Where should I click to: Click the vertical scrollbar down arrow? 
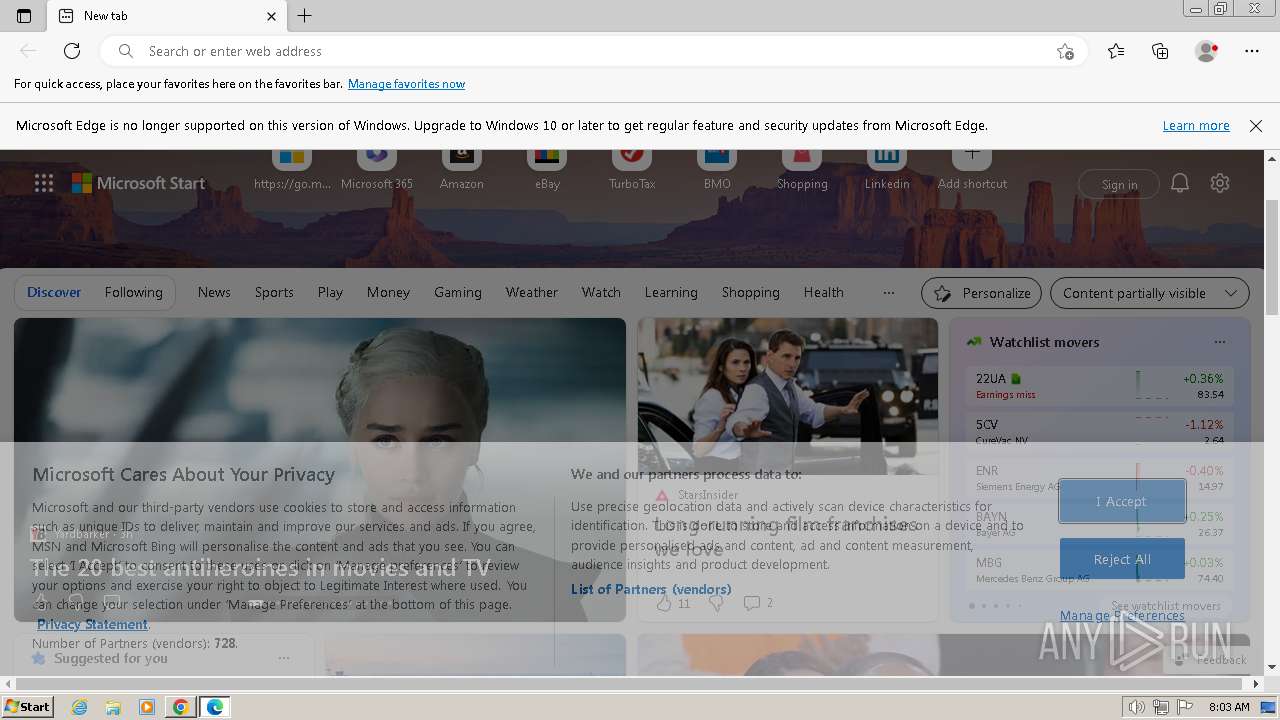coord(1272,667)
